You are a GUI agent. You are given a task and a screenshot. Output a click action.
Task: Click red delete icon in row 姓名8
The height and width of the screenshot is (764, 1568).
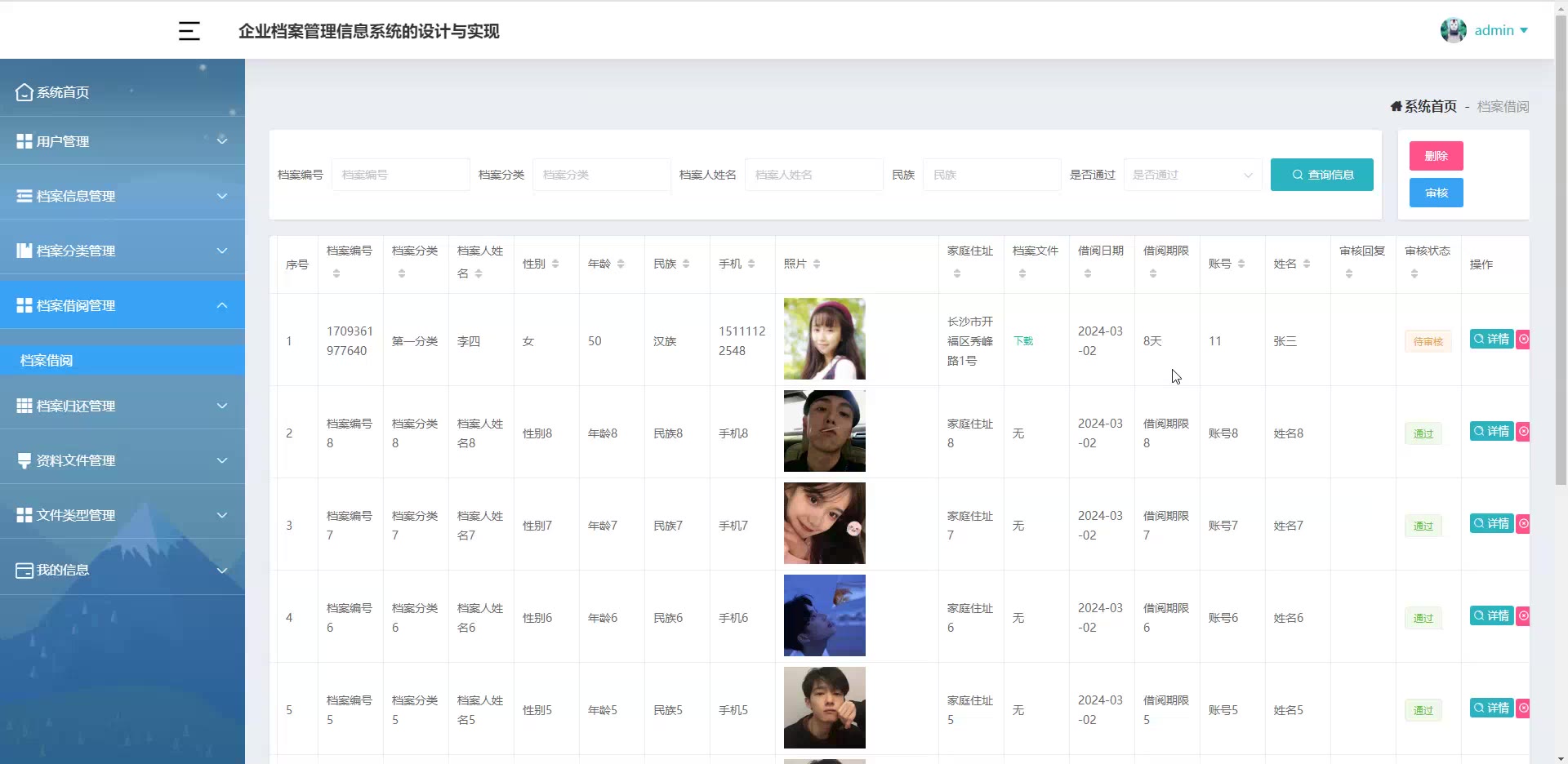coord(1523,431)
